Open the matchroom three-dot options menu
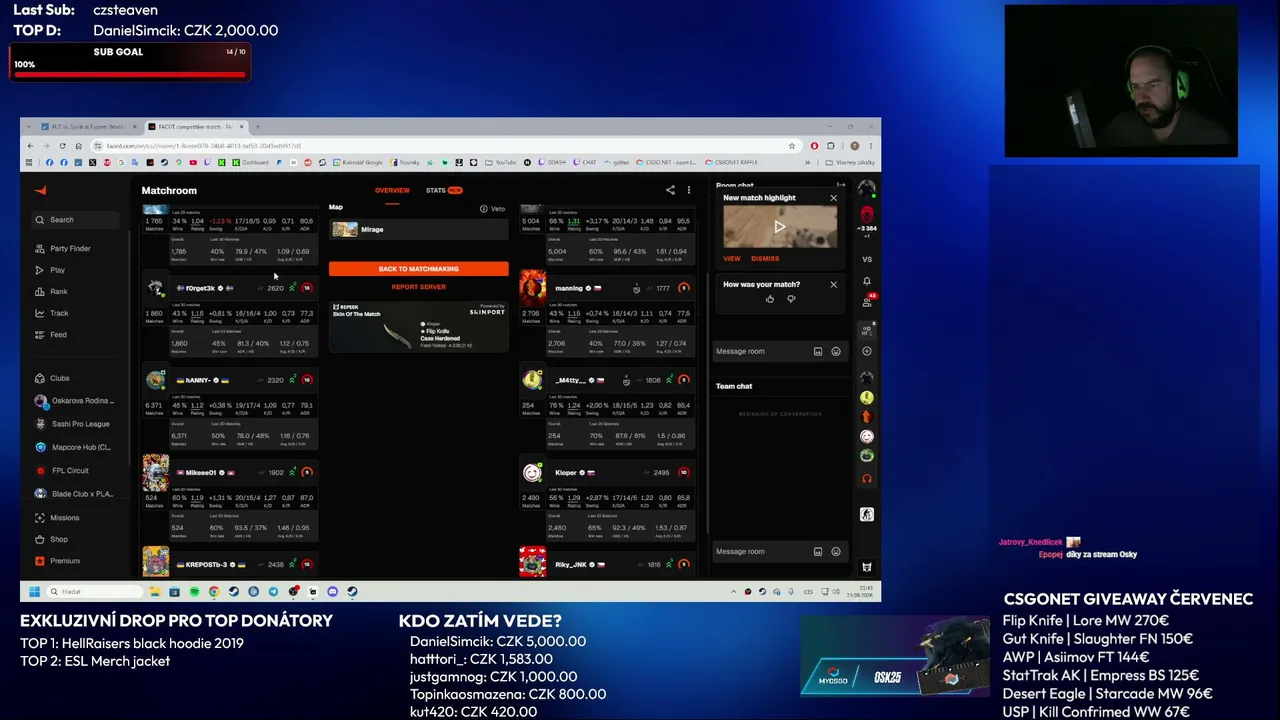Screen dimensions: 1280x720 click(x=688, y=190)
